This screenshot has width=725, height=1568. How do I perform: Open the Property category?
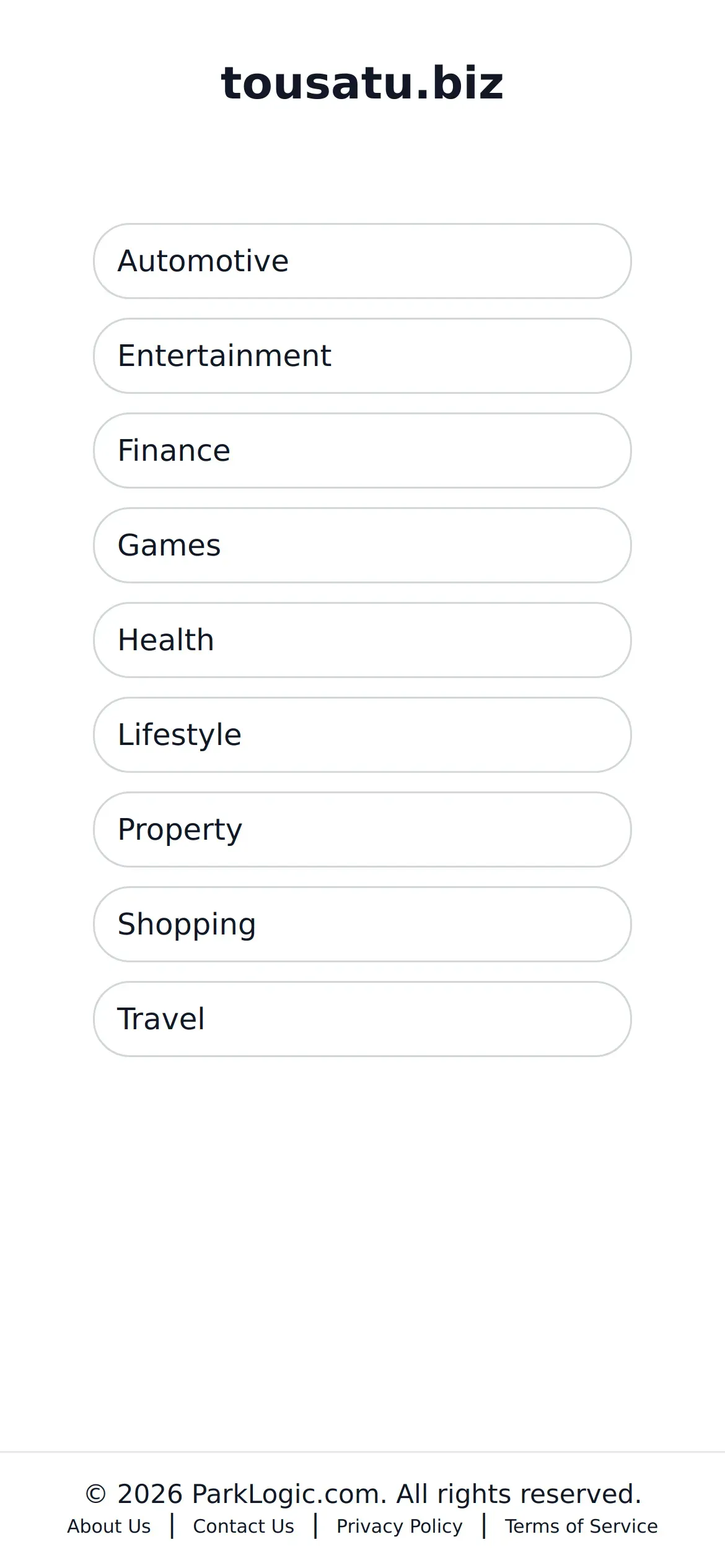pos(362,829)
